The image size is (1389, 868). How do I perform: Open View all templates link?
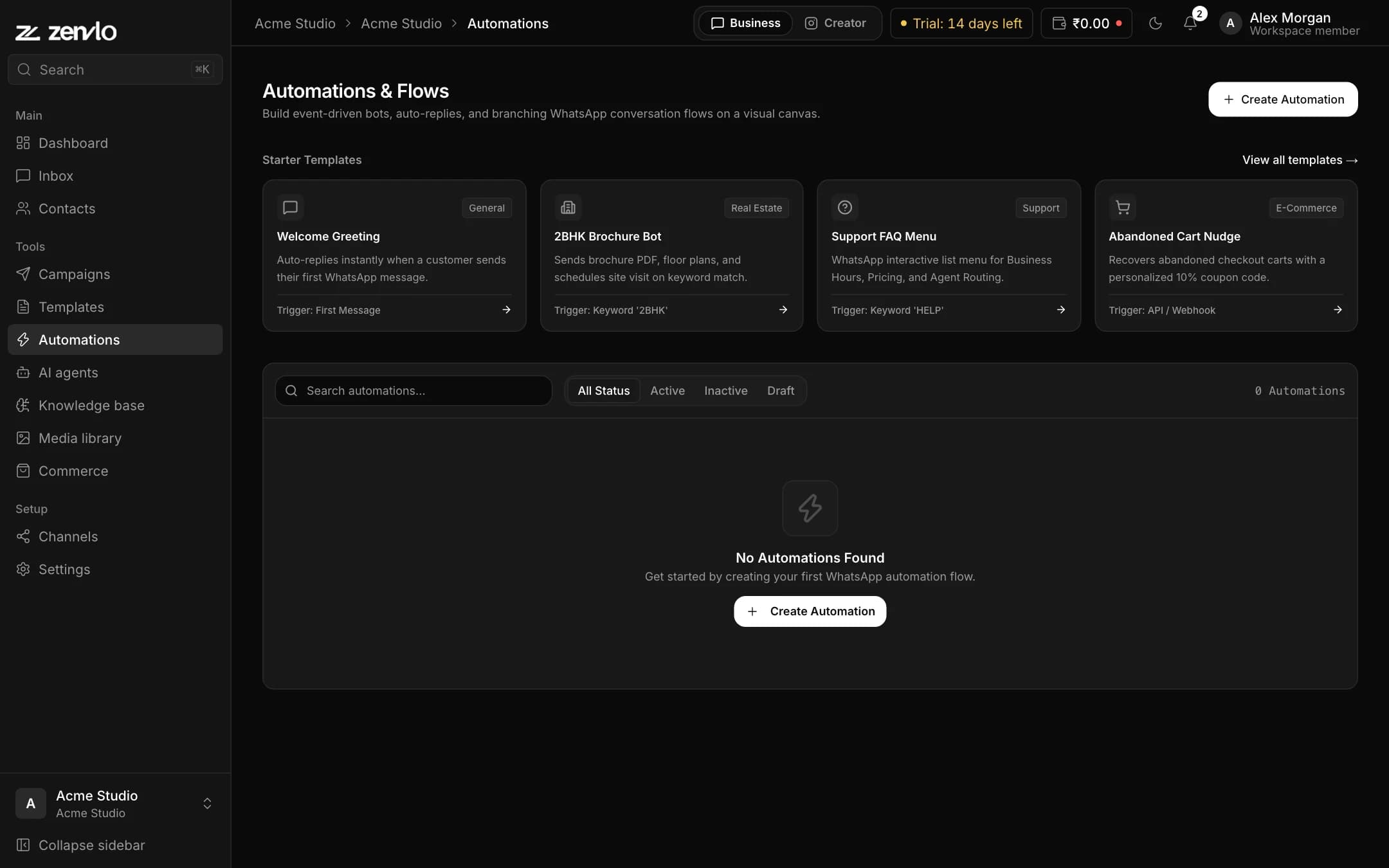click(1300, 160)
